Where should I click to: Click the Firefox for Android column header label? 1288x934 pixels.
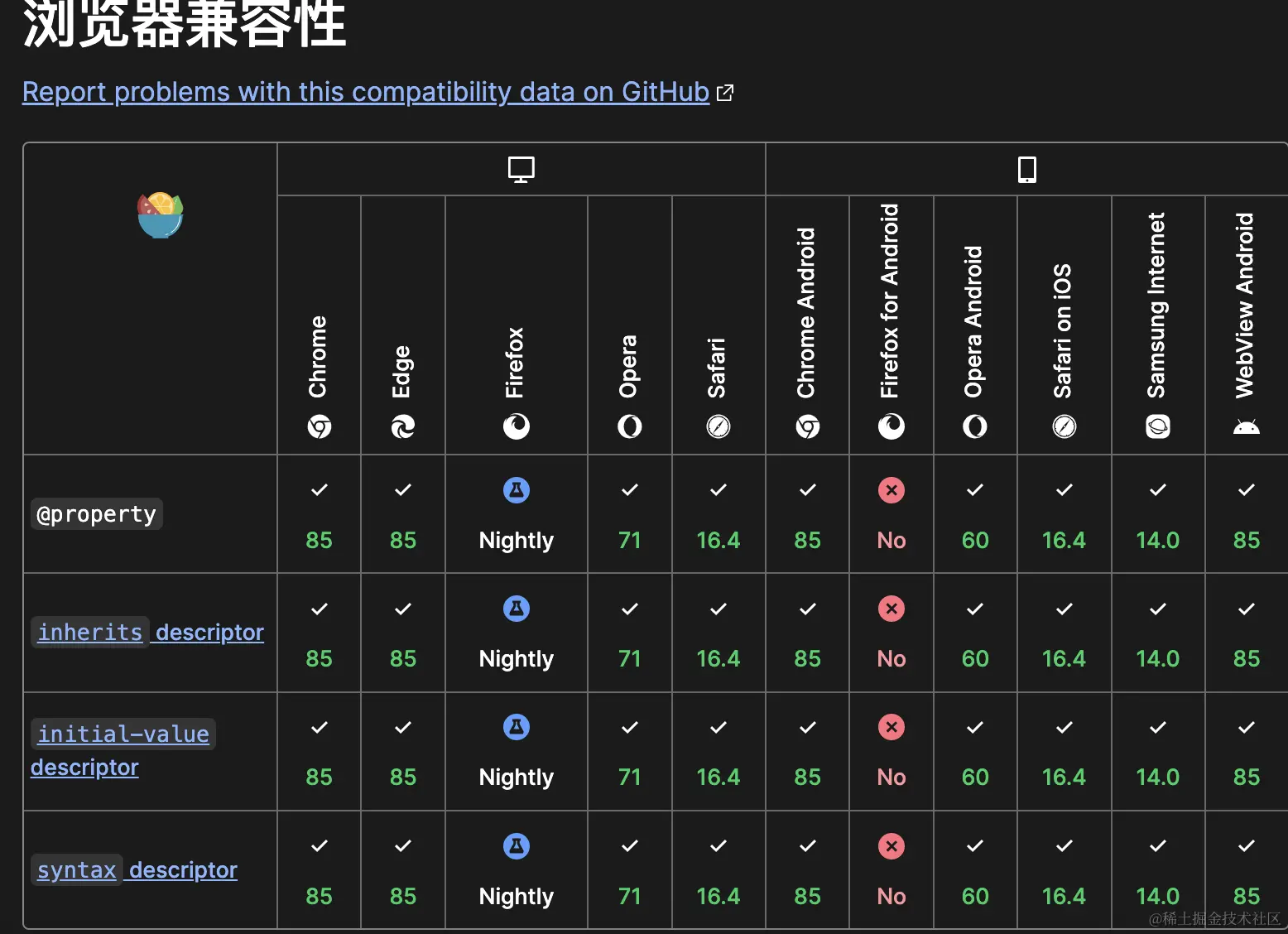tap(890, 301)
